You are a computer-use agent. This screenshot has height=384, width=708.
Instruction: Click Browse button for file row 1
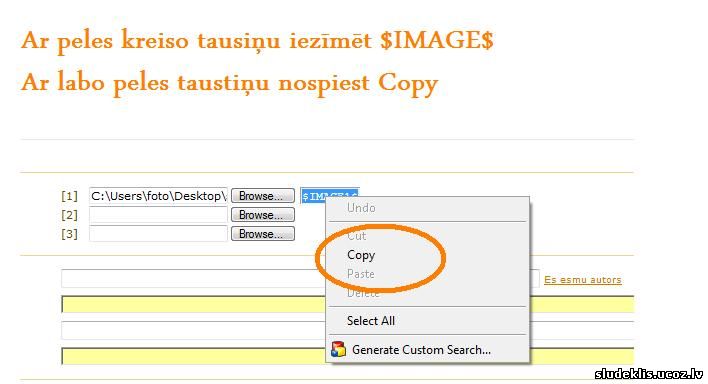263,196
